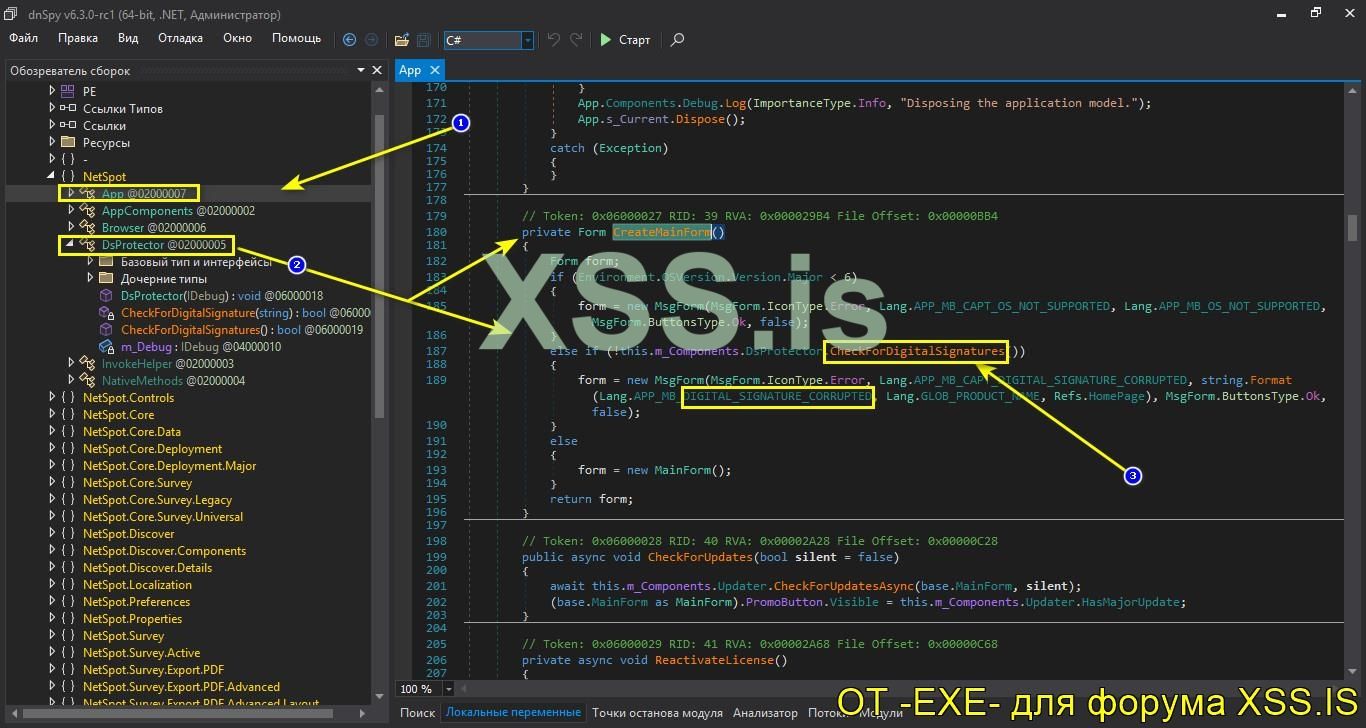Click the references icon beside Ссылки Типов
Screen dimensions: 1366x728
point(68,108)
